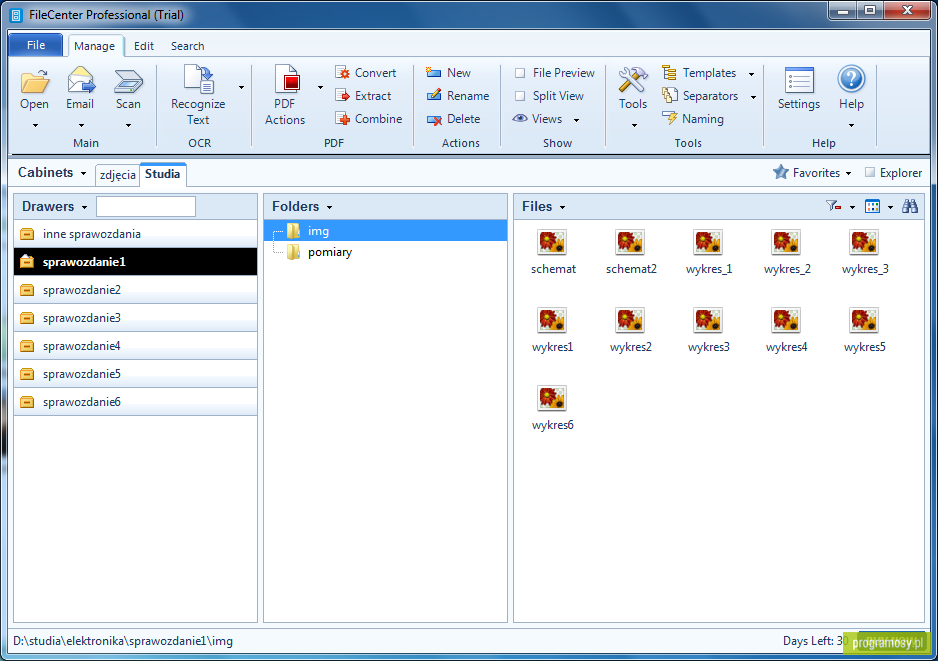Switch to the Manage ribbon tab
The width and height of the screenshot is (938, 661).
95,46
